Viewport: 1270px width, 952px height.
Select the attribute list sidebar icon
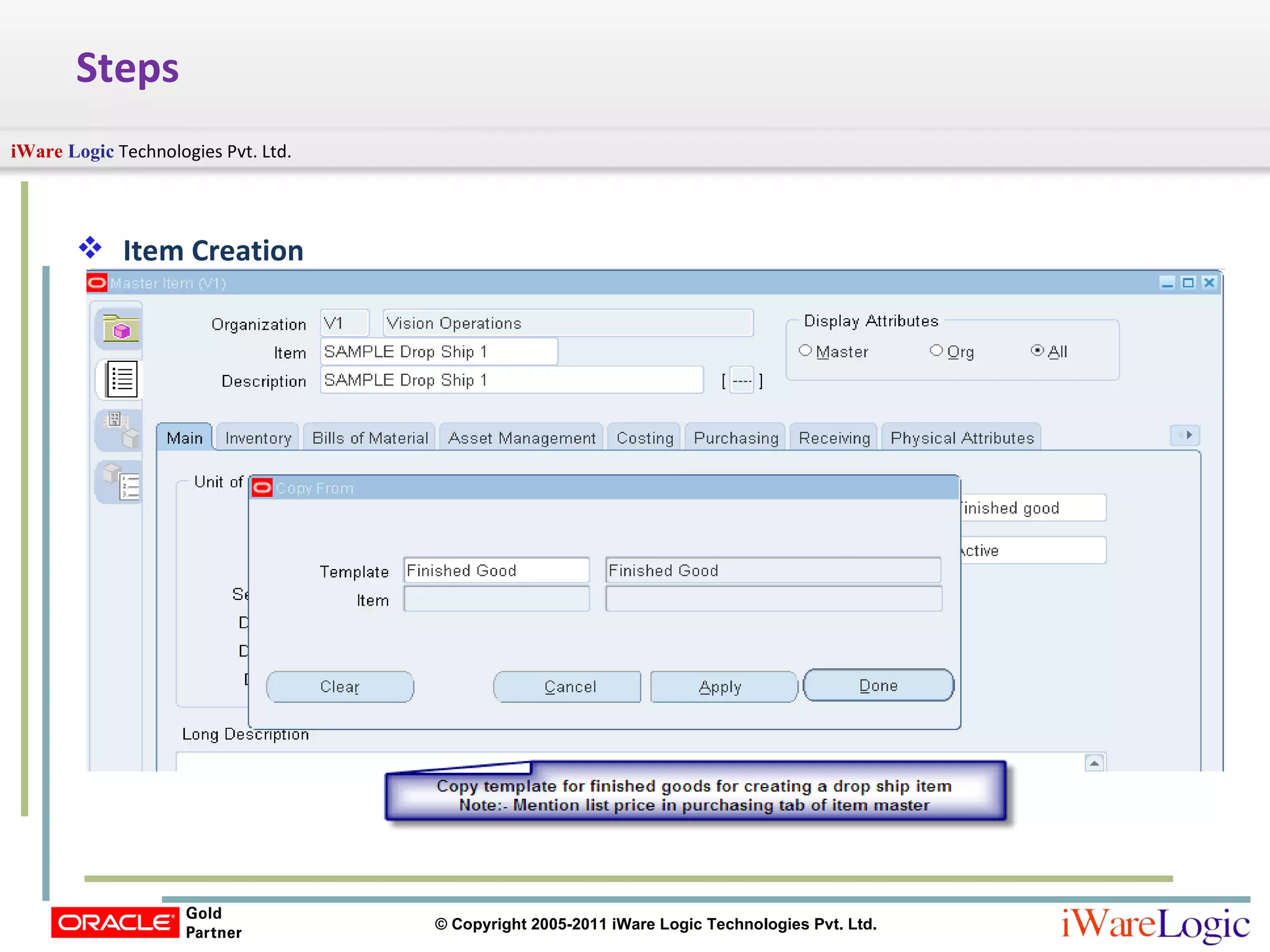click(x=120, y=379)
